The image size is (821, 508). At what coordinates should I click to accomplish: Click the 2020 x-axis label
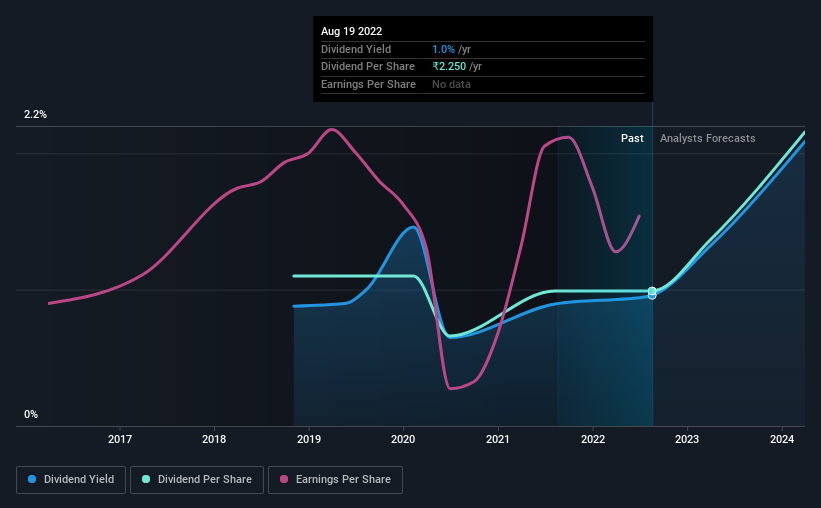pyautogui.click(x=403, y=439)
